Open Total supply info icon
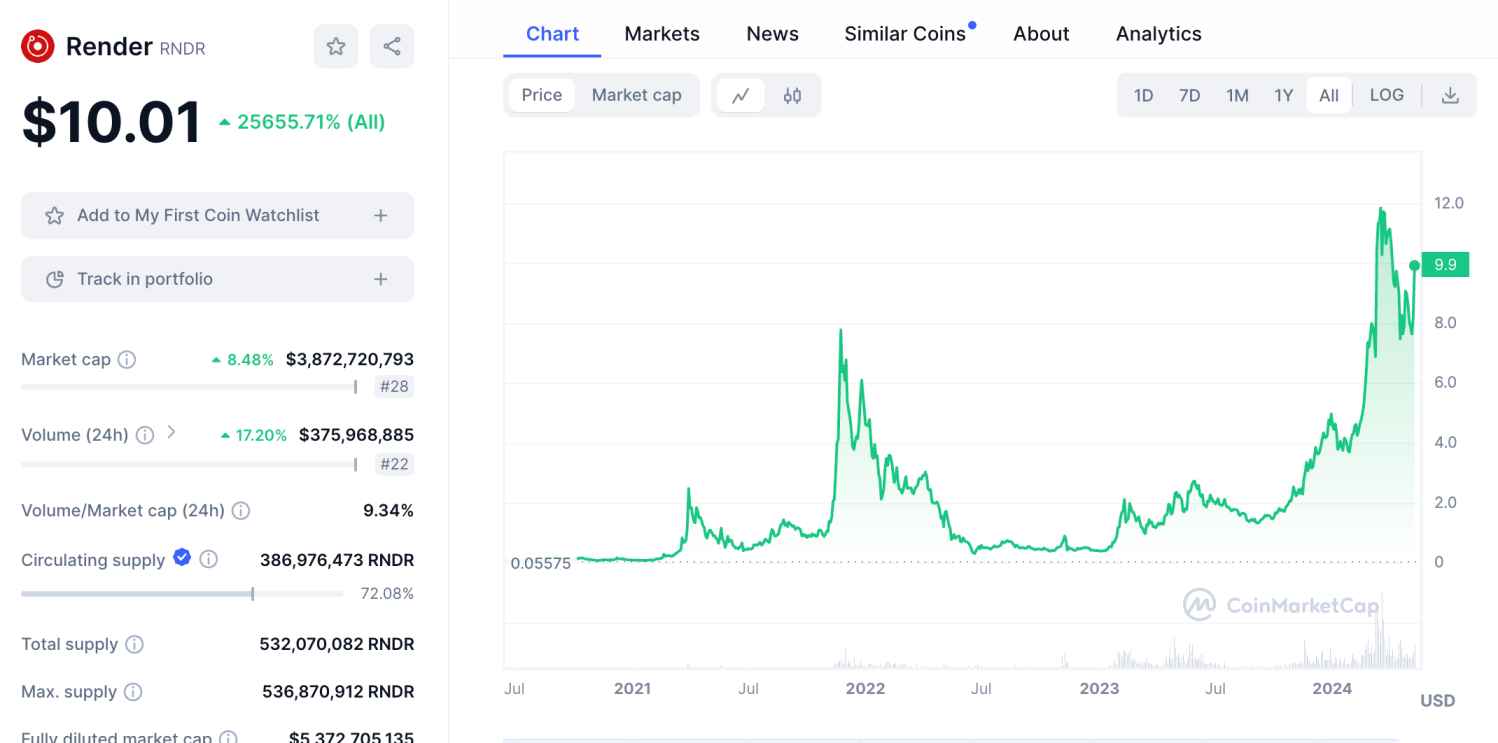 click(x=134, y=645)
